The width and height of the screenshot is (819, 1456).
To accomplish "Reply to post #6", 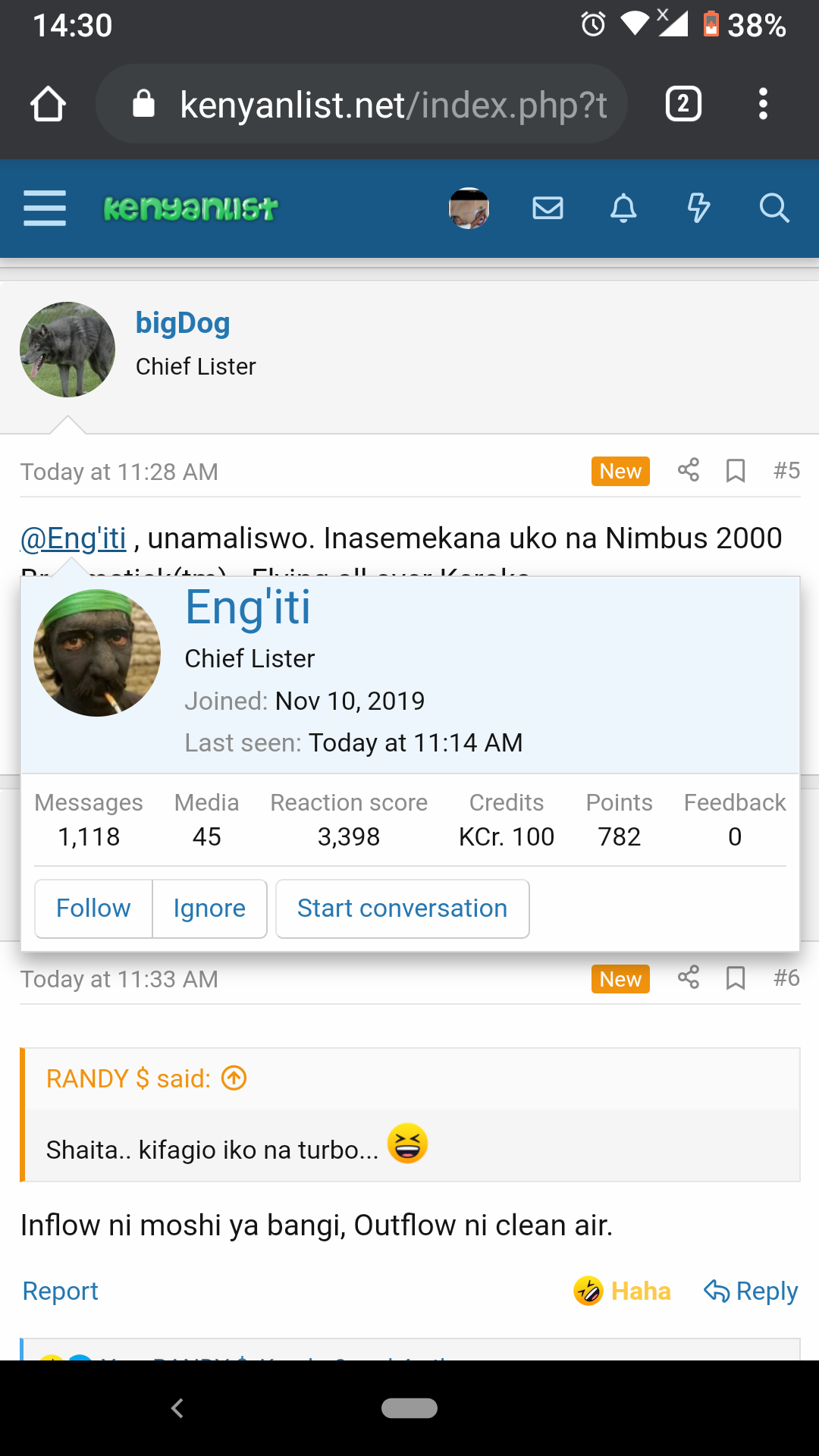I will (x=752, y=1291).
